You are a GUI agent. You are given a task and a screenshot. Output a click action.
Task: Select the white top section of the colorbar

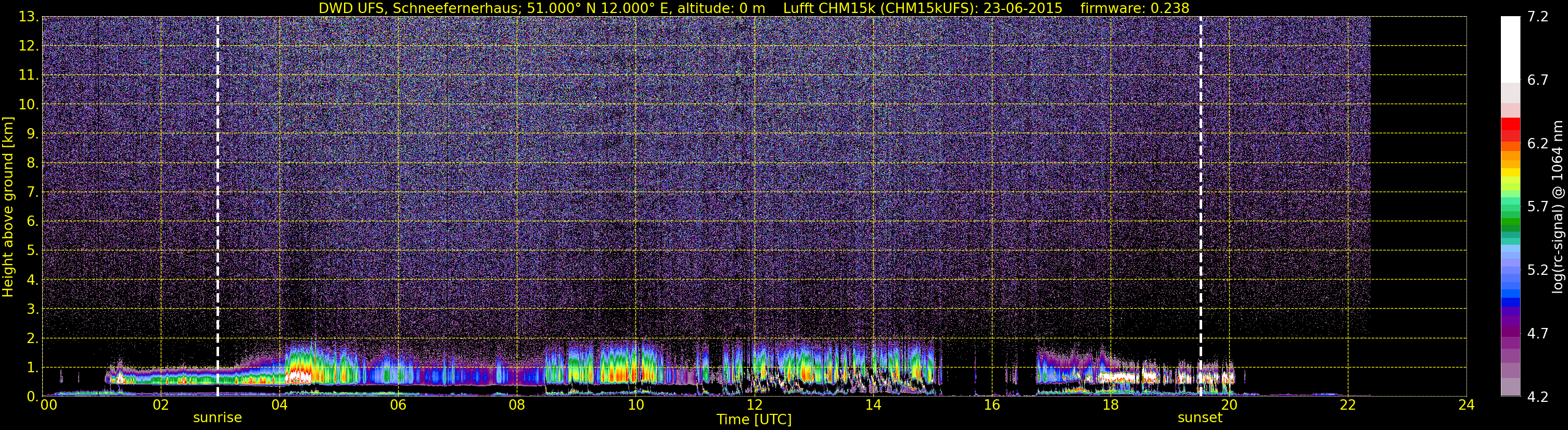click(x=1510, y=49)
